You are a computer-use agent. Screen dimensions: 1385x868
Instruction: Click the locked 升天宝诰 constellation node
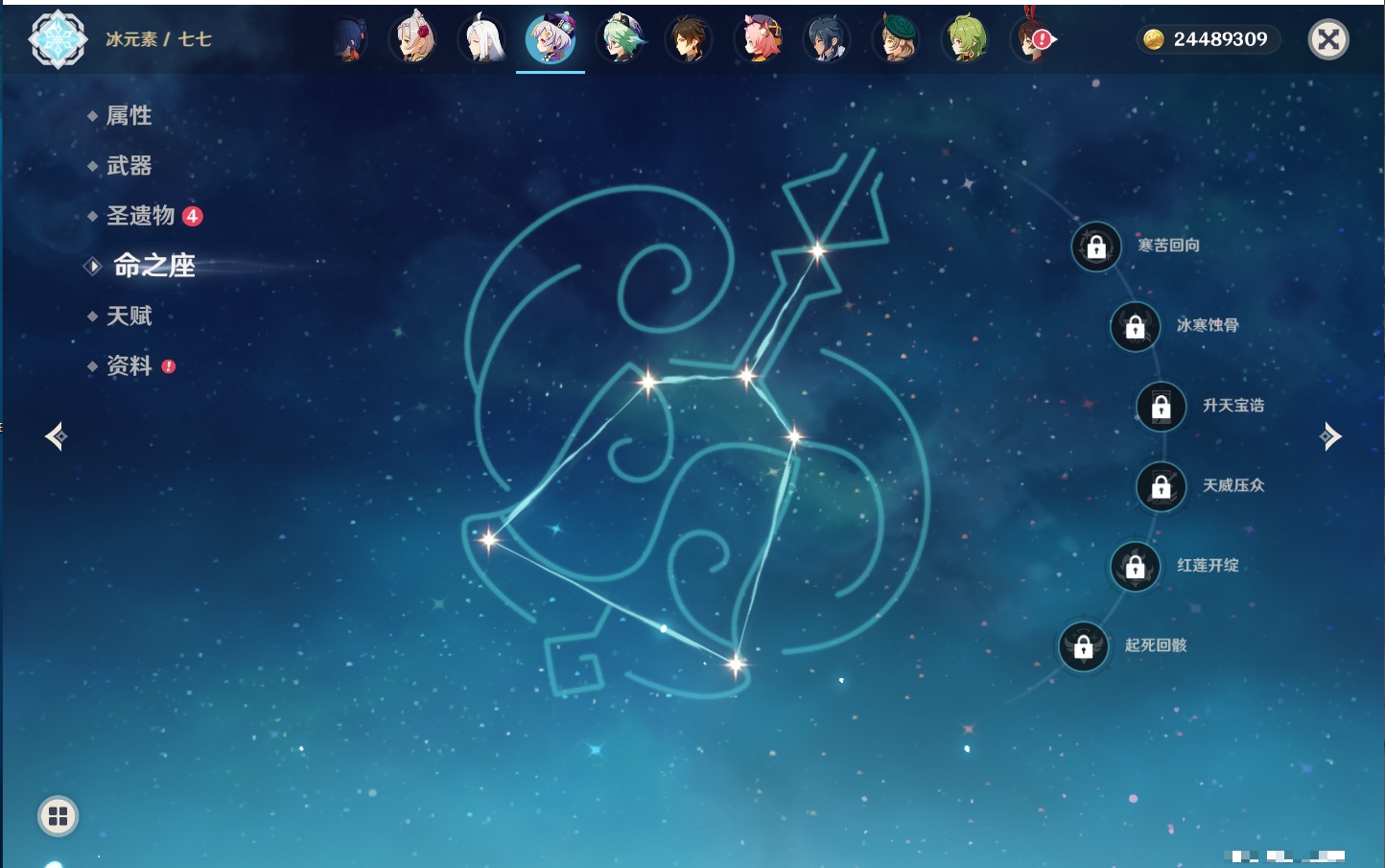tap(1161, 406)
